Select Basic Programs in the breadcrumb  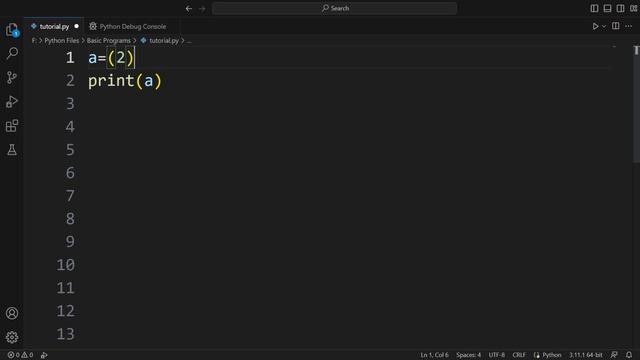[109, 40]
